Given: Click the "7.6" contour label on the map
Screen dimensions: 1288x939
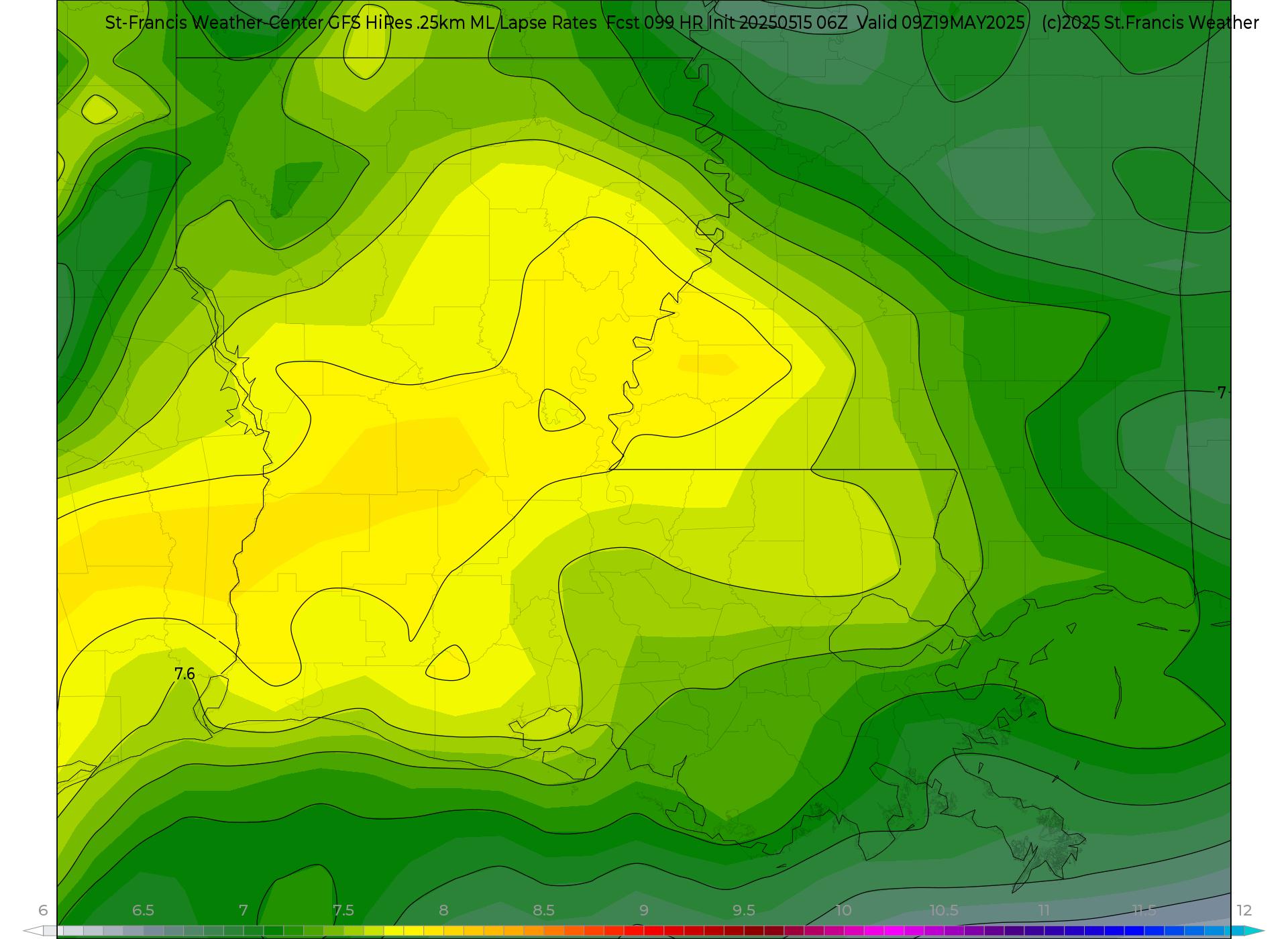Looking at the screenshot, I should click(184, 673).
